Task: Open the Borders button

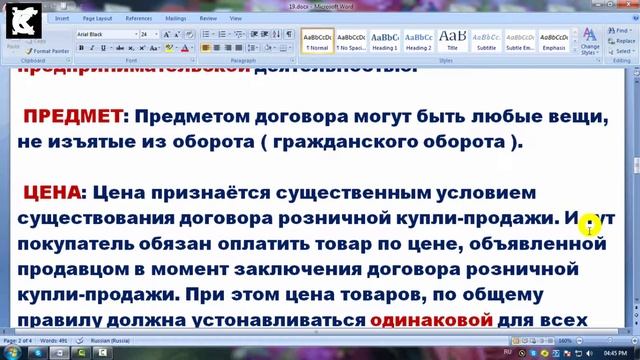Action: pyautogui.click(x=283, y=48)
